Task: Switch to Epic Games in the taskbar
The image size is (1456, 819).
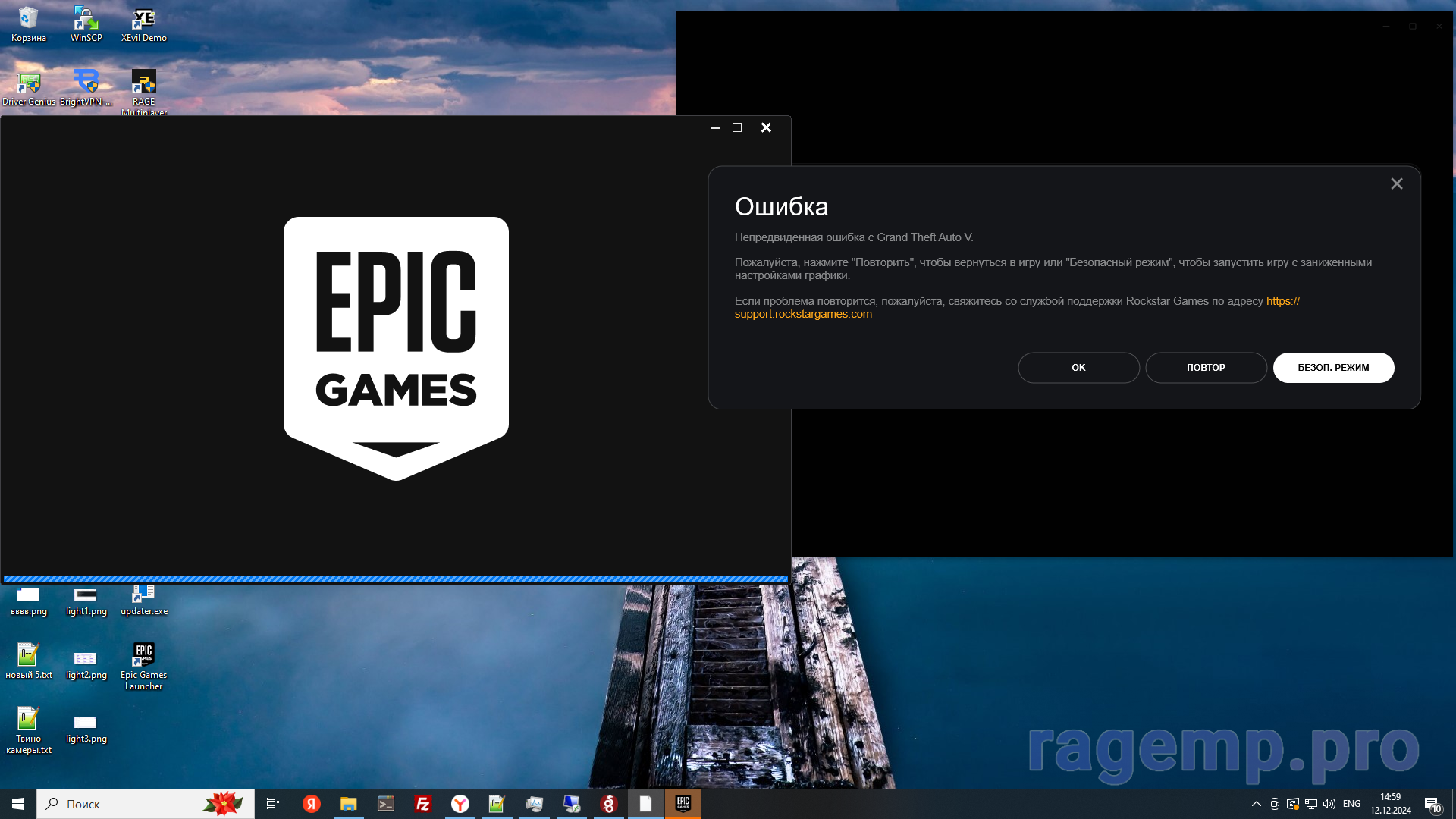Action: [683, 804]
